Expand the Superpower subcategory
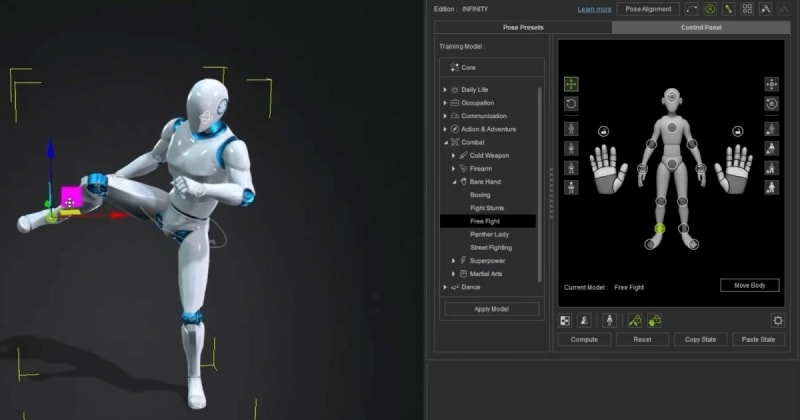This screenshot has height=420, width=800. [x=453, y=261]
